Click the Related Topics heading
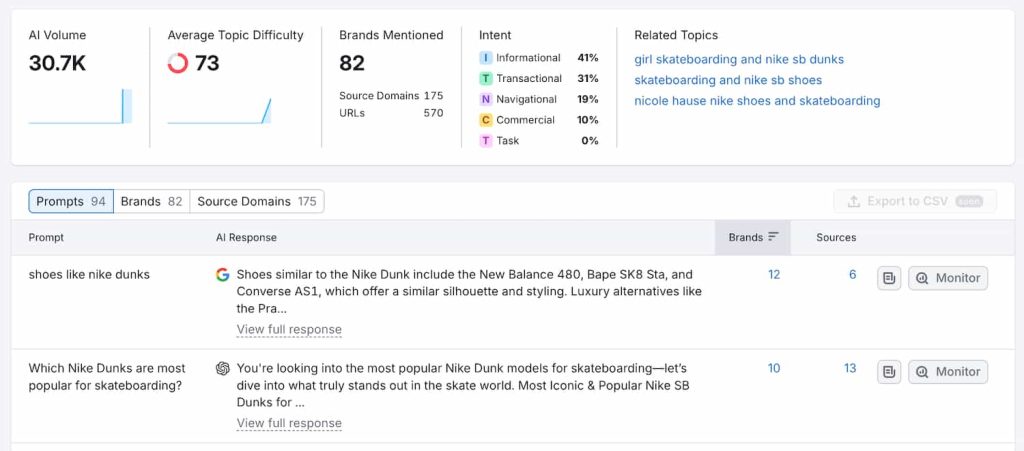Image resolution: width=1024 pixels, height=451 pixels. click(676, 35)
